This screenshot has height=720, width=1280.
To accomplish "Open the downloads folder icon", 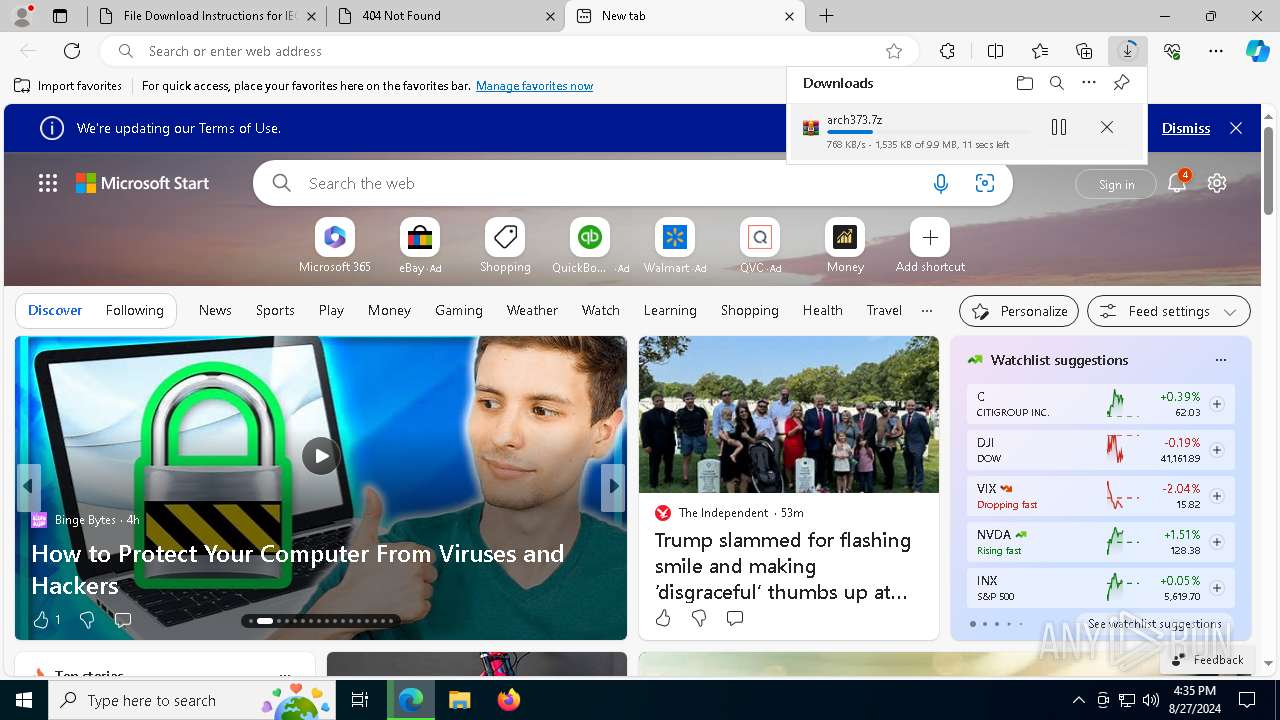I will coord(1025,83).
